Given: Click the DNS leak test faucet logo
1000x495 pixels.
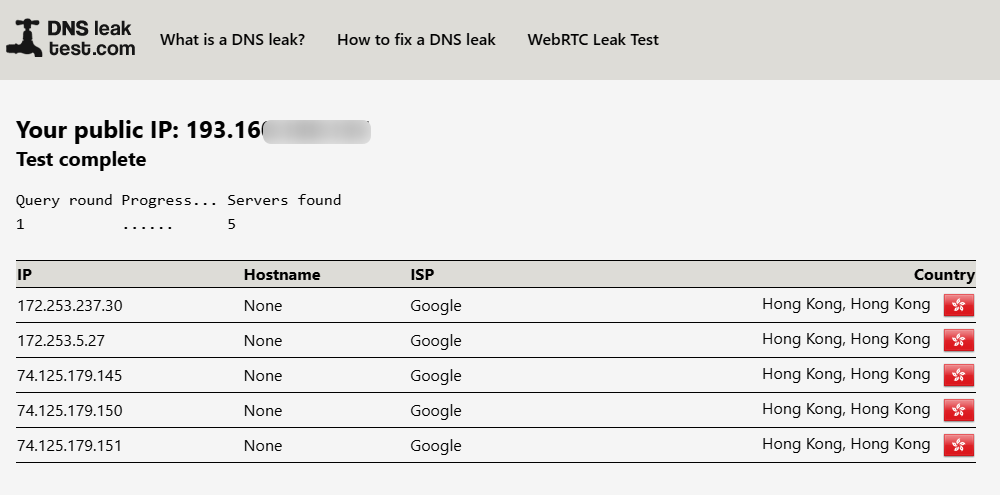Looking at the screenshot, I should click(x=24, y=38).
